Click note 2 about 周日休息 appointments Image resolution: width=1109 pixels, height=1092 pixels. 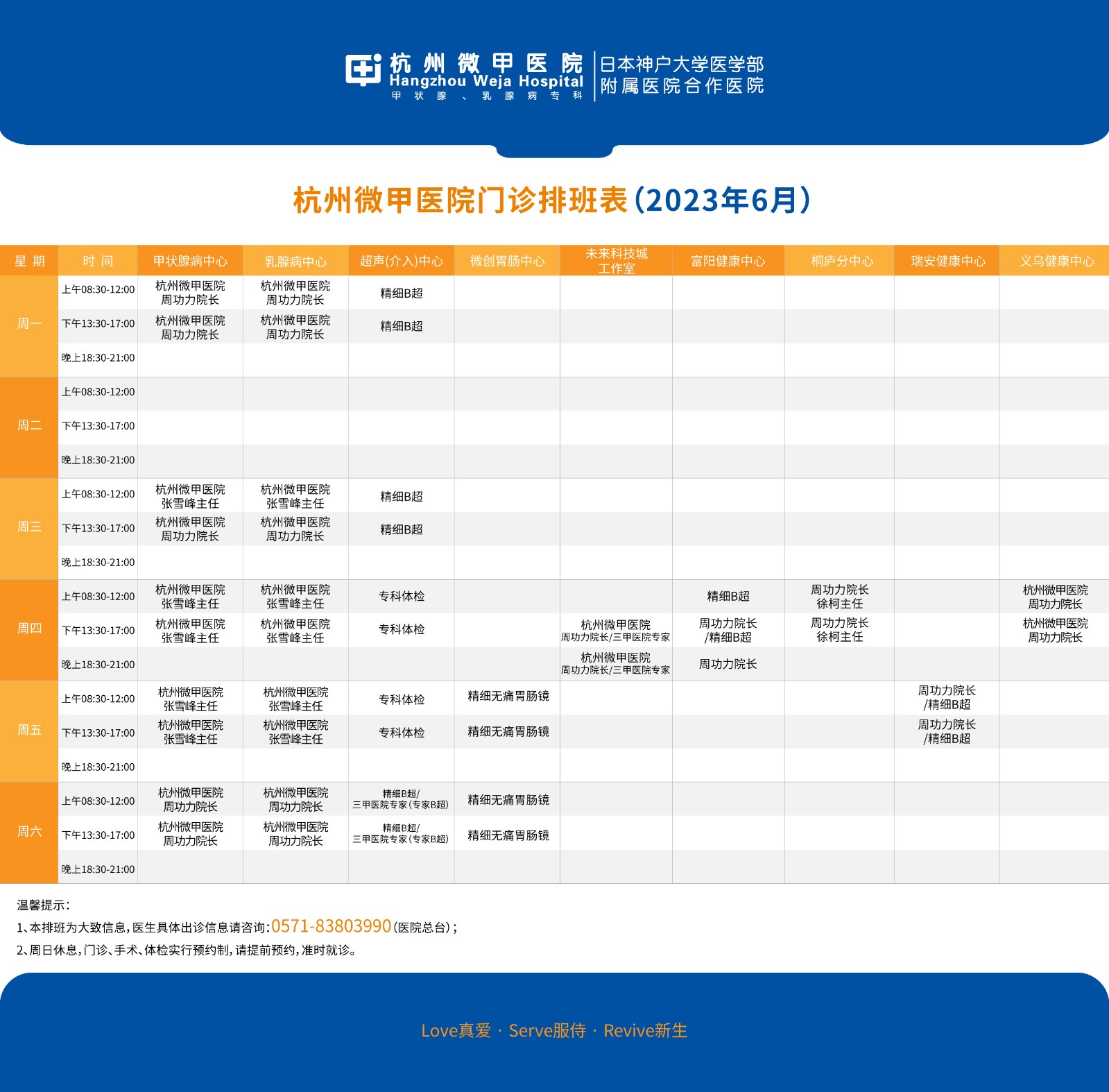coord(187,950)
